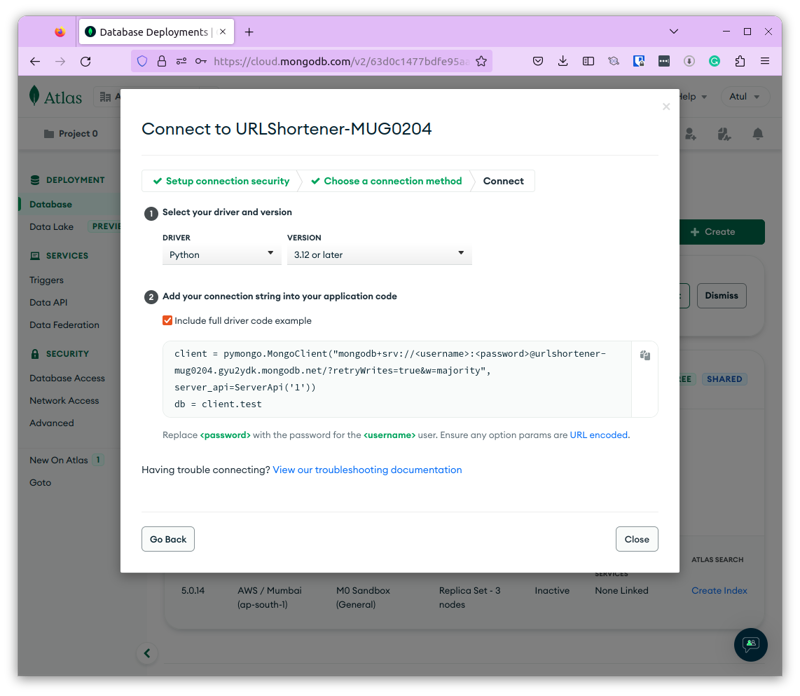This screenshot has height=696, width=800.
Task: Open Firefox extensions puzzle icon
Action: [740, 61]
